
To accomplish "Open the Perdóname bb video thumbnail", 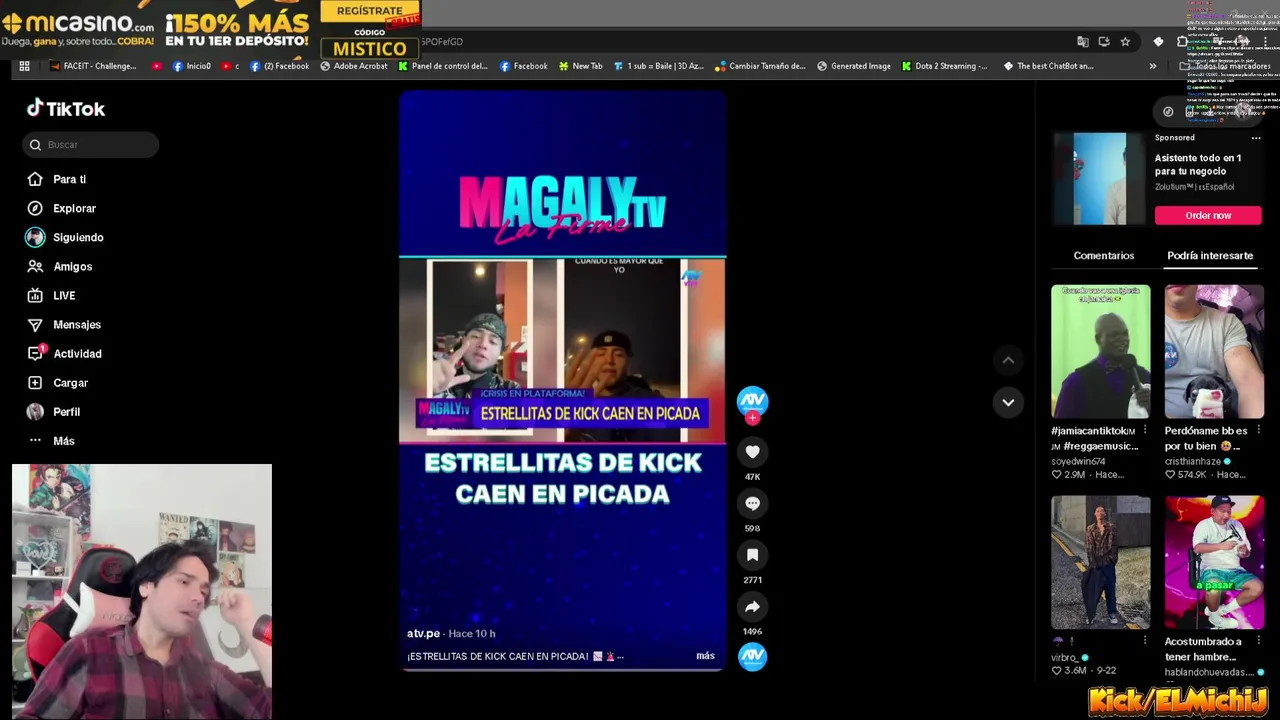I will (1214, 351).
